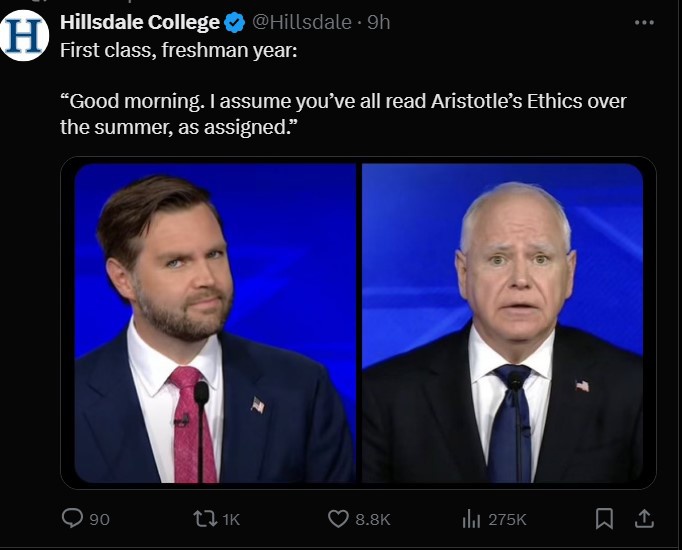Bookmark this post with the bookmark icon

605,518
